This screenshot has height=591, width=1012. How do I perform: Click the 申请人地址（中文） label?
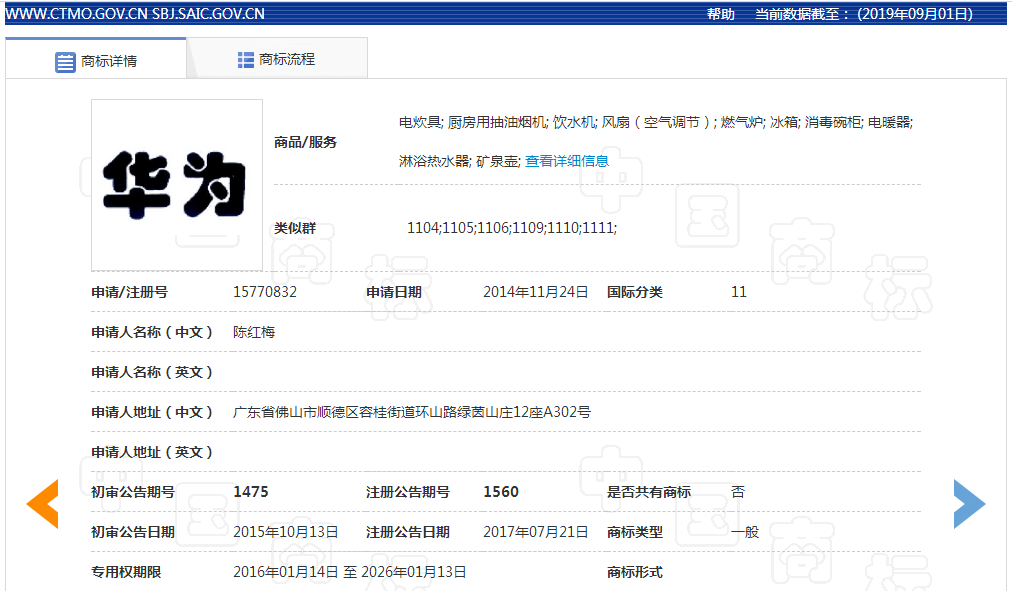pyautogui.click(x=152, y=412)
